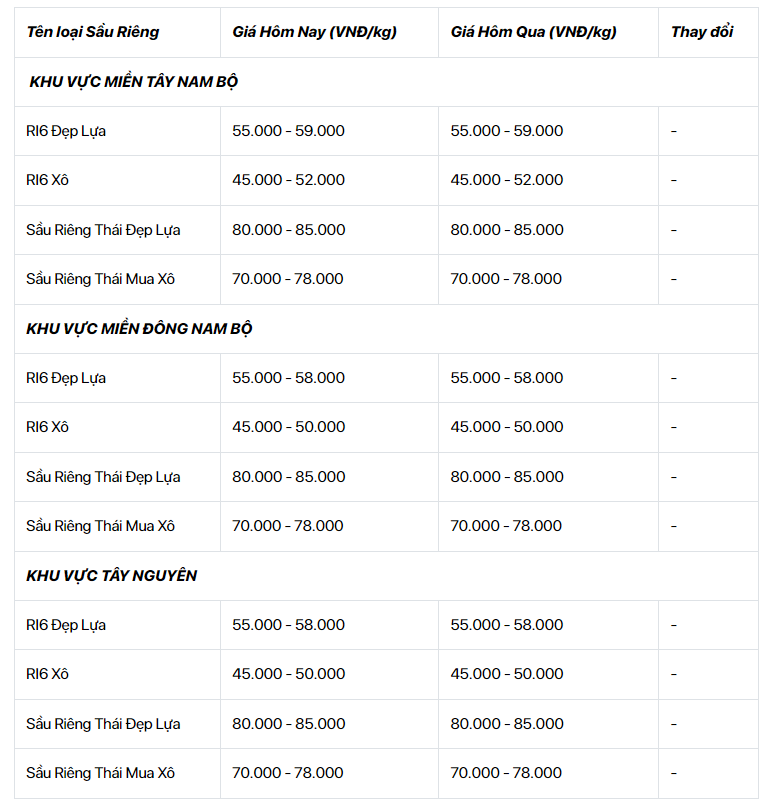Click 'Sầu Riêng Thái Đẹp Lựa' in Miền Tây
The width and height of the screenshot is (772, 810).
tap(103, 230)
